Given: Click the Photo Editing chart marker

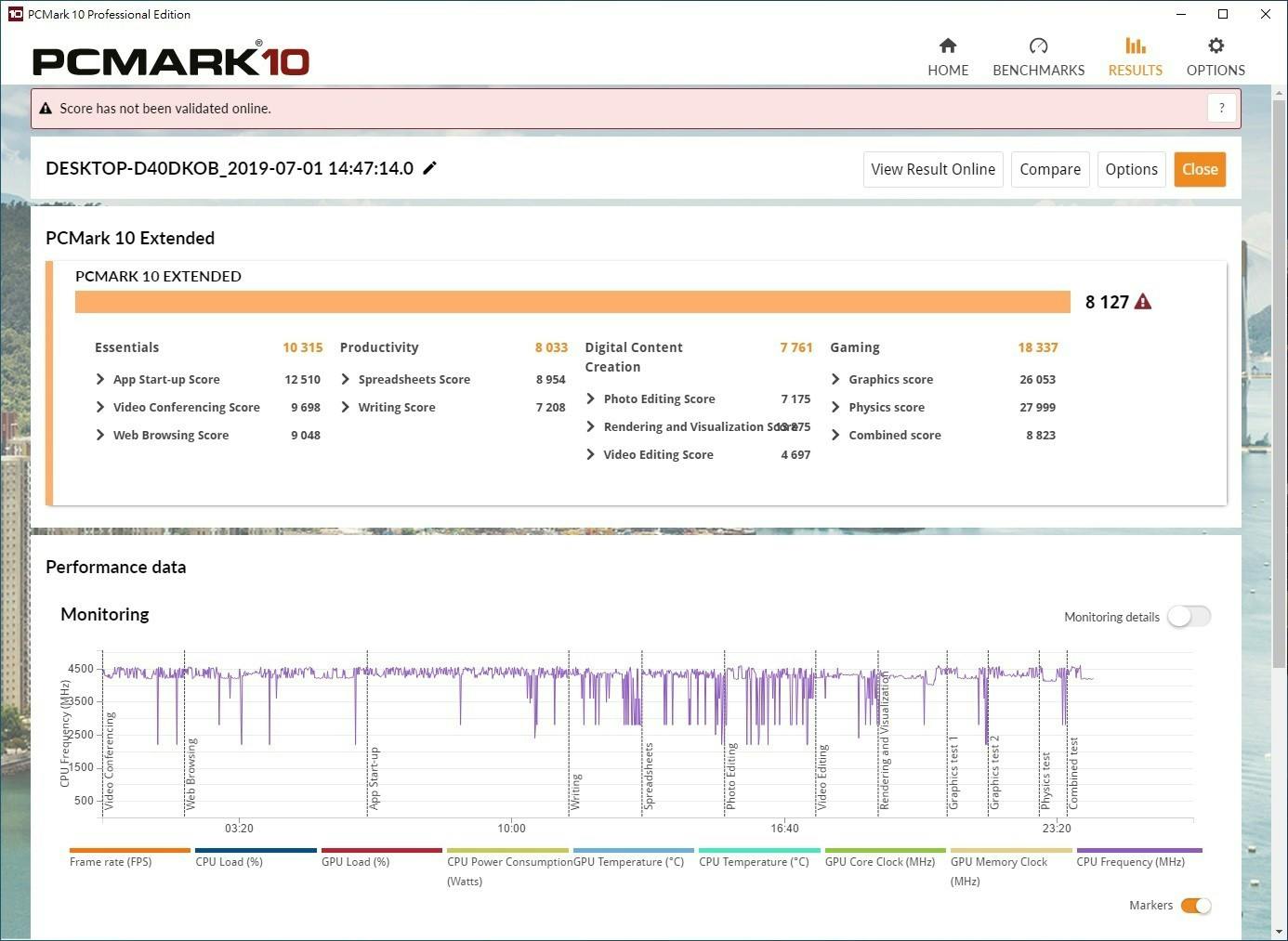Looking at the screenshot, I should click(x=731, y=777).
